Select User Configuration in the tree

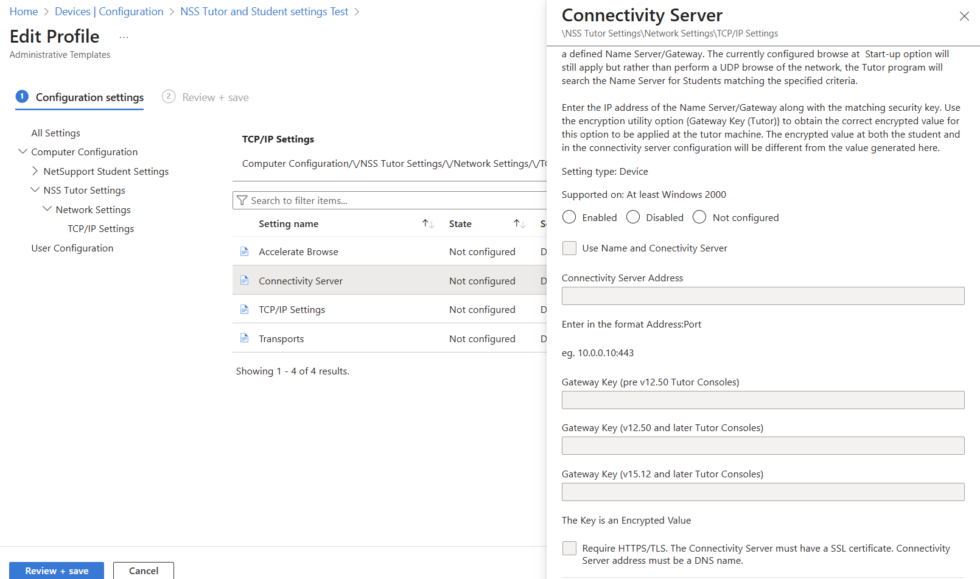pyautogui.click(x=72, y=248)
